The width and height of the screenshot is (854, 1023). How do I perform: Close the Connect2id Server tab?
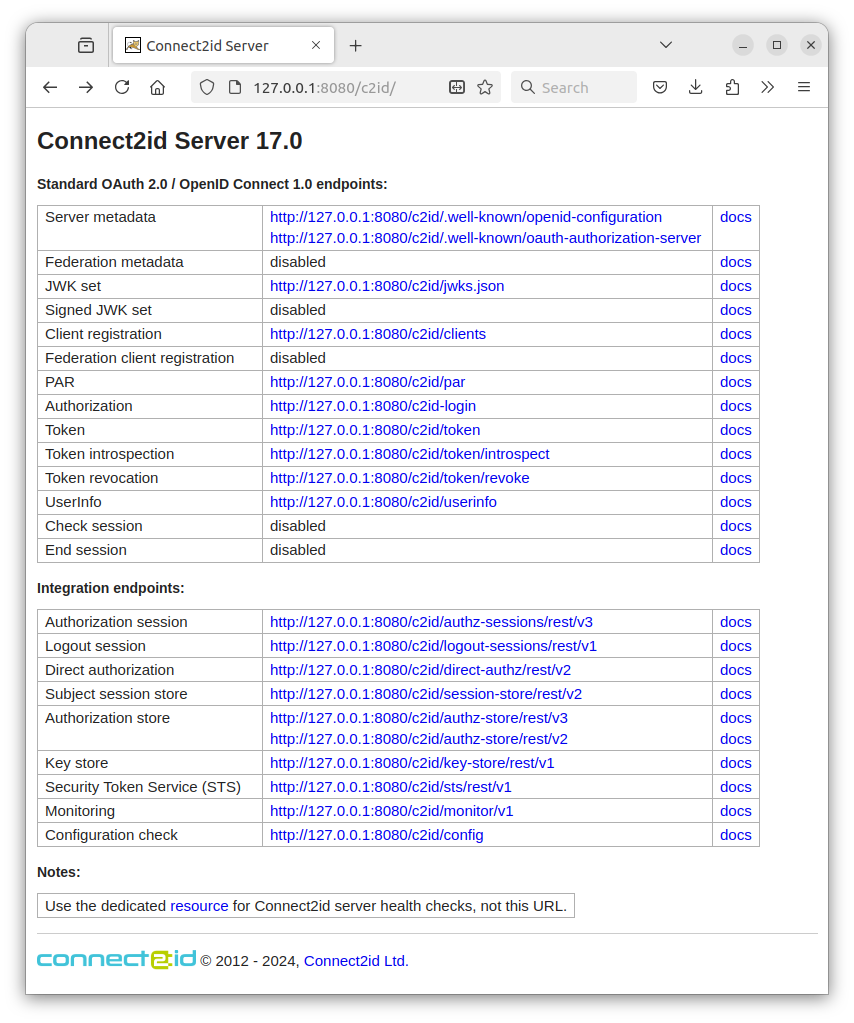point(316,45)
